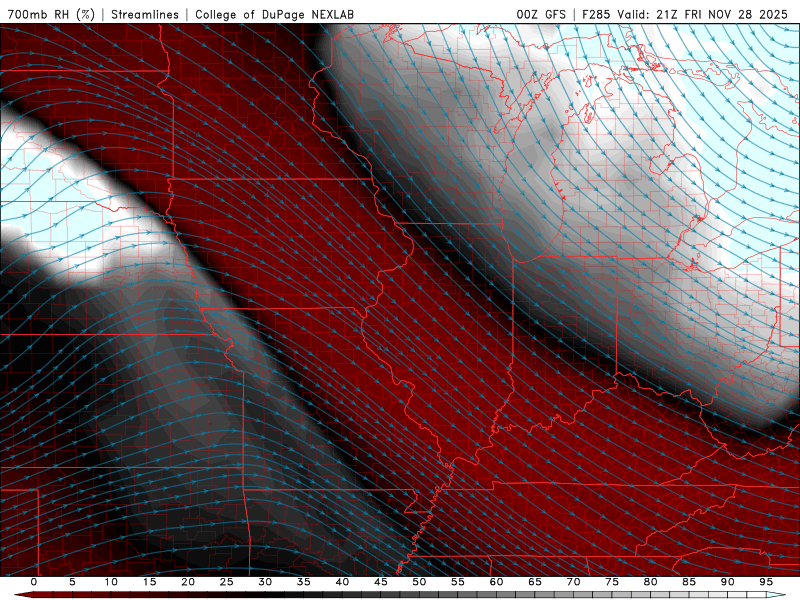Click the "85" label on the color scale
The width and height of the screenshot is (800, 600).
click(689, 582)
